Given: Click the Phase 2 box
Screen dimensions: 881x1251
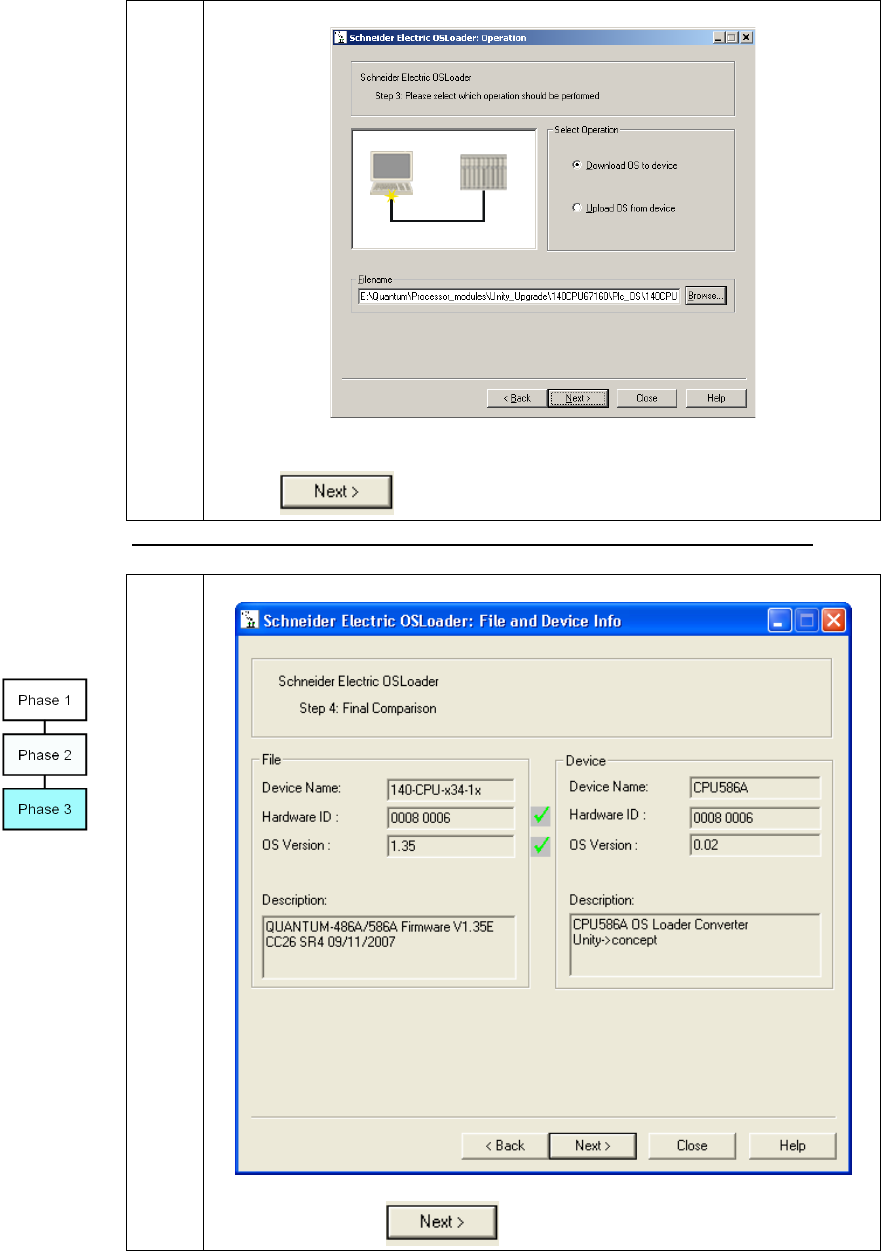Looking at the screenshot, I should coord(44,755).
